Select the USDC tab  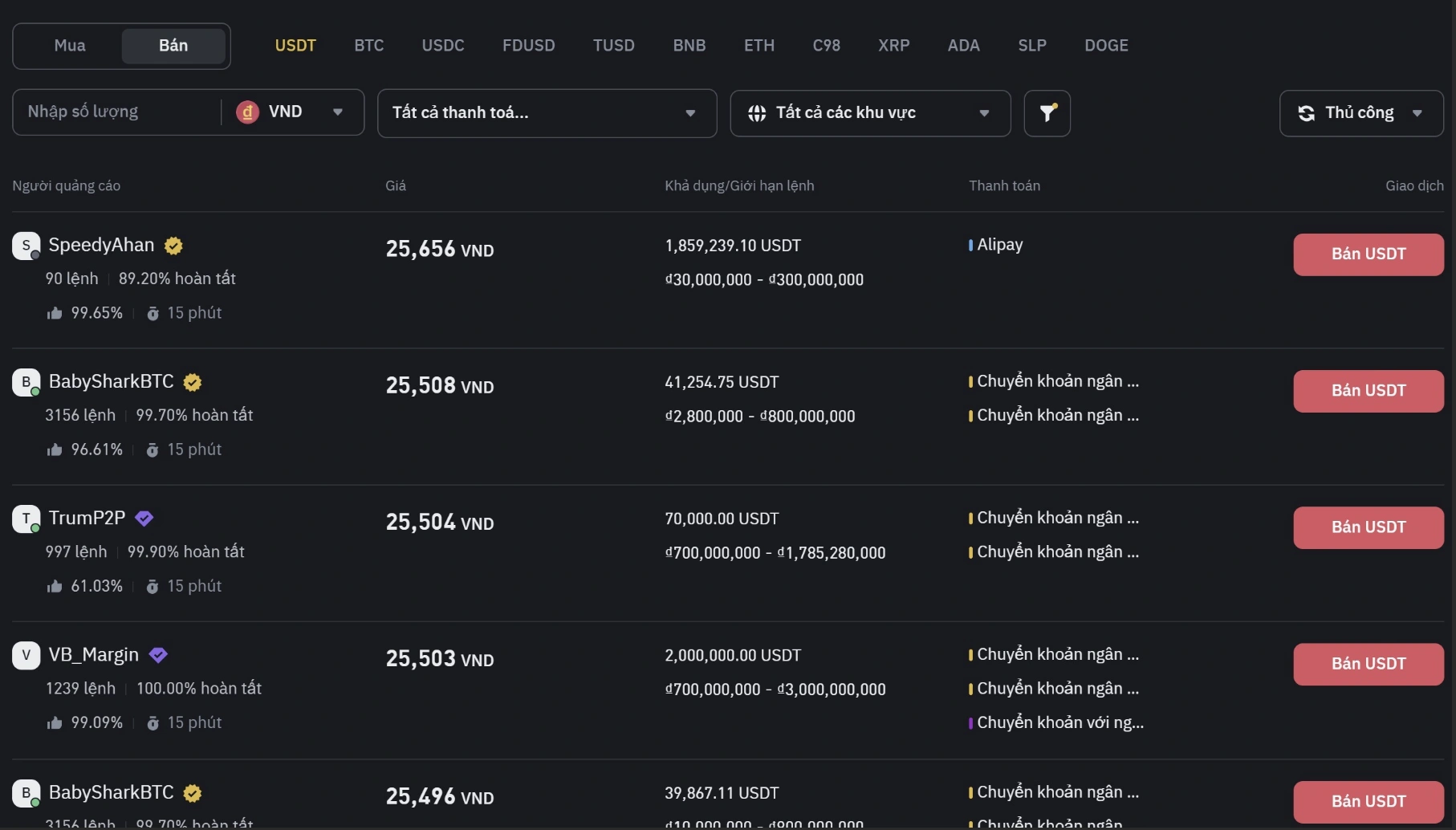point(443,46)
